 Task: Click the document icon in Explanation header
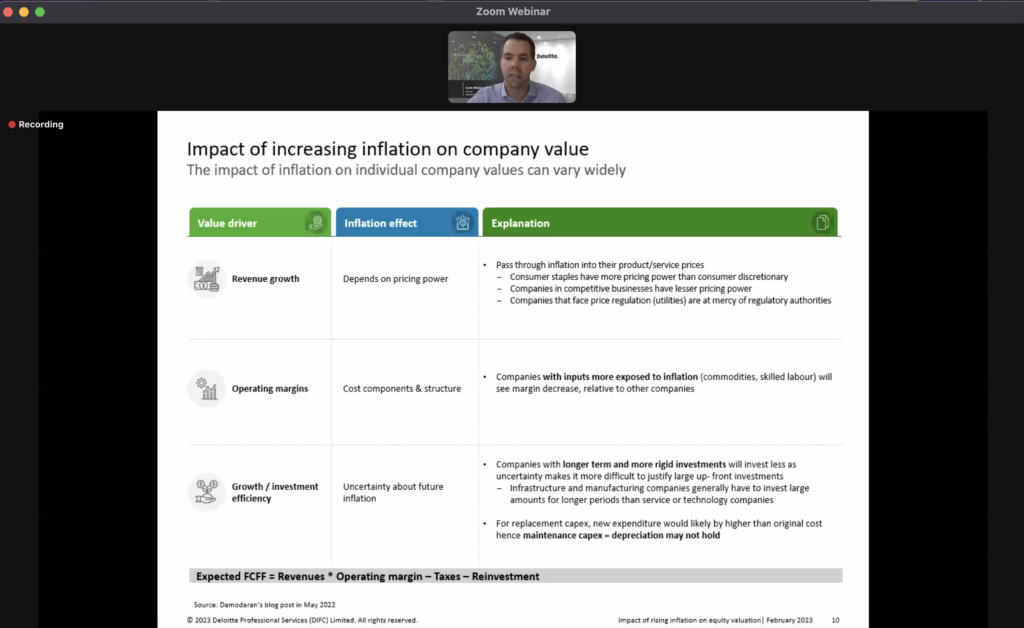click(822, 223)
